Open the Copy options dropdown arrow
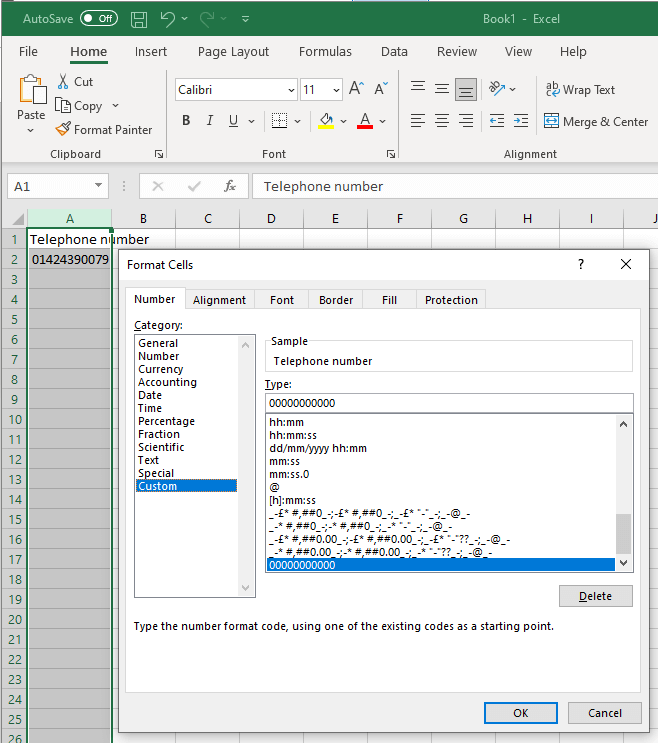The image size is (658, 743). coord(116,106)
